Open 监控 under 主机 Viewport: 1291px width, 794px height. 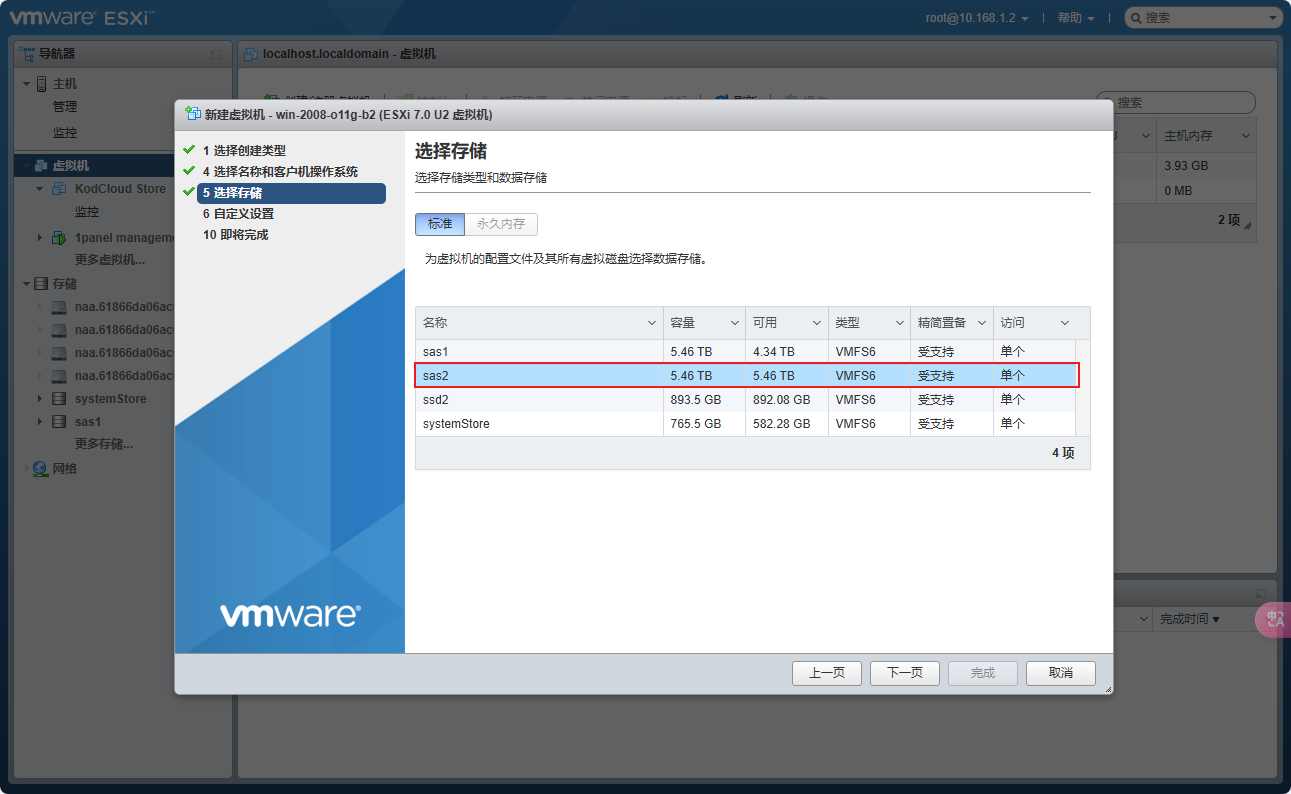point(65,133)
